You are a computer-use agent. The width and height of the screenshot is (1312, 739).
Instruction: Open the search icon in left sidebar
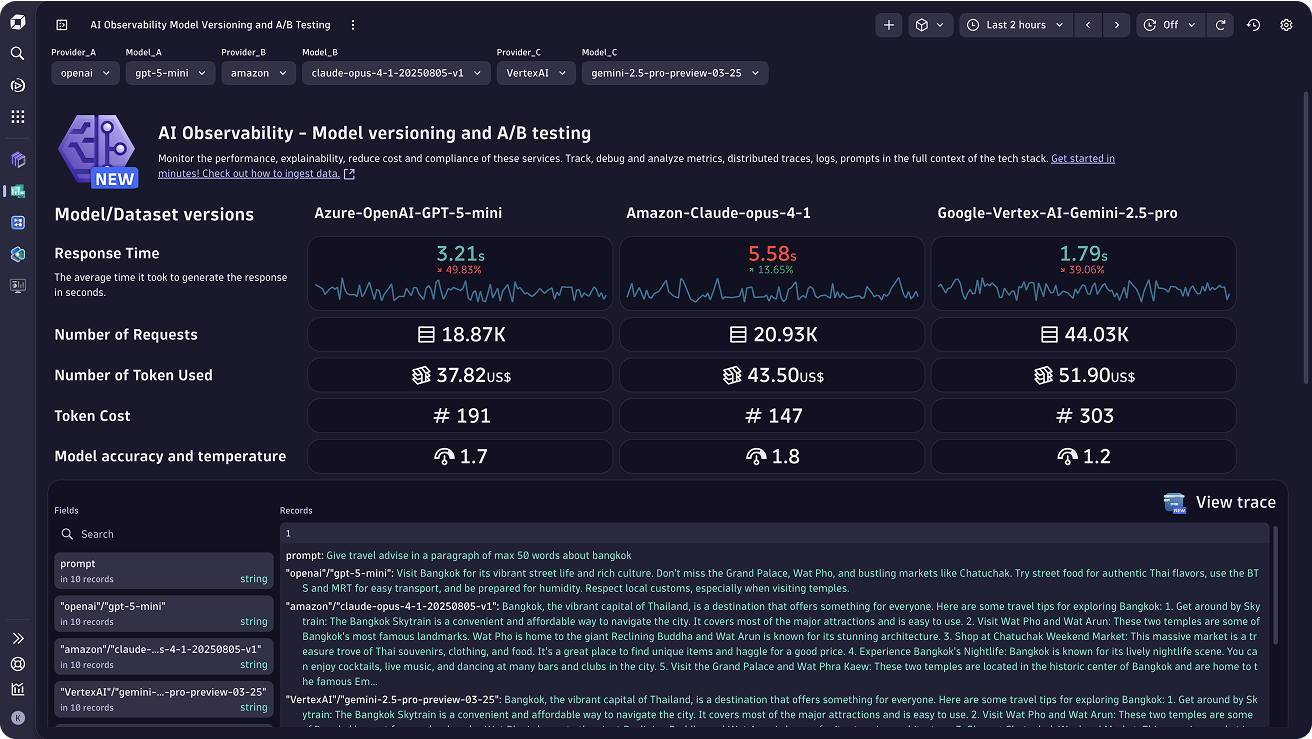click(x=17, y=53)
